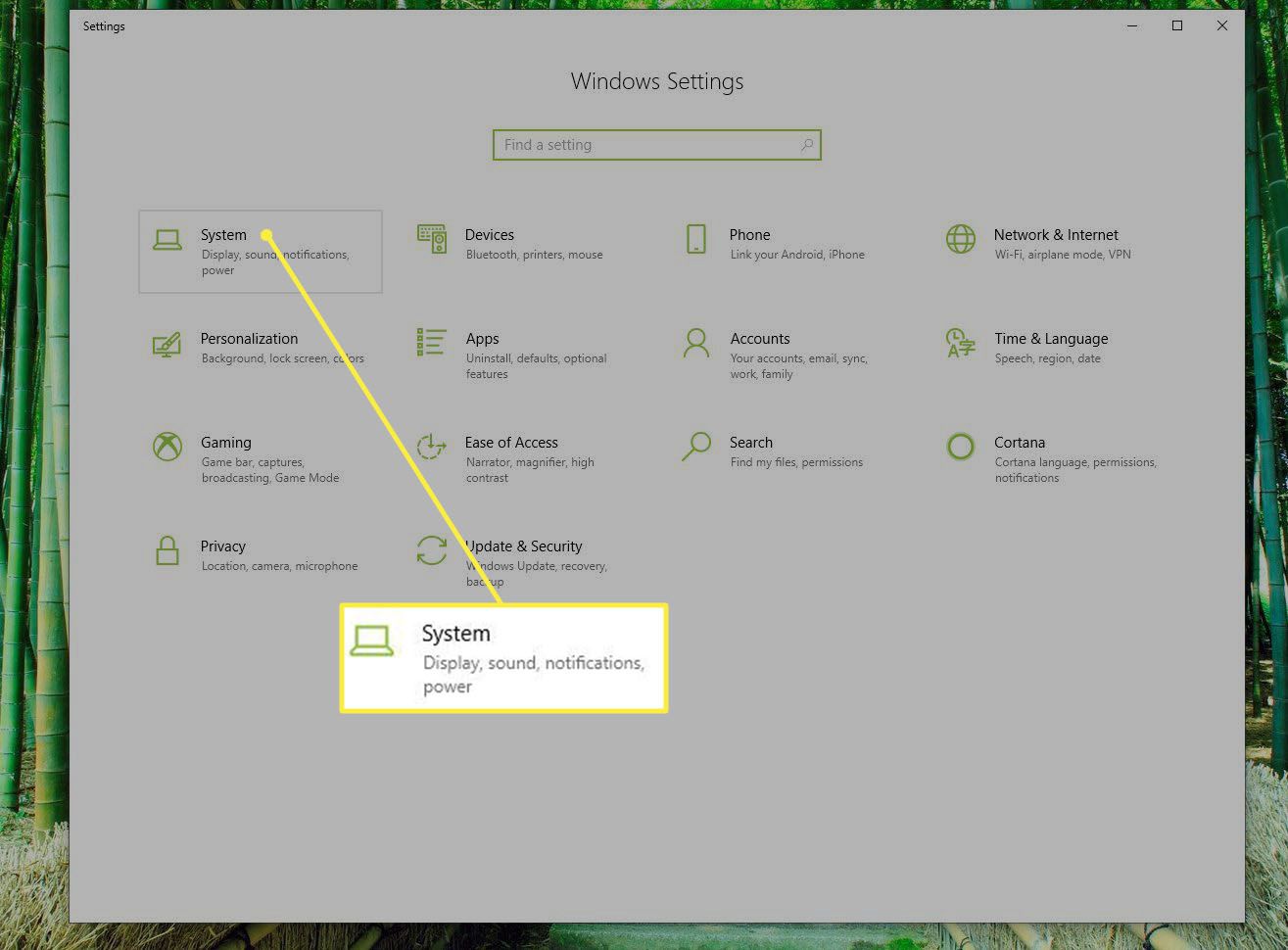This screenshot has width=1288, height=950.
Task: Click 'Find my files, permissions' text
Action: [796, 462]
